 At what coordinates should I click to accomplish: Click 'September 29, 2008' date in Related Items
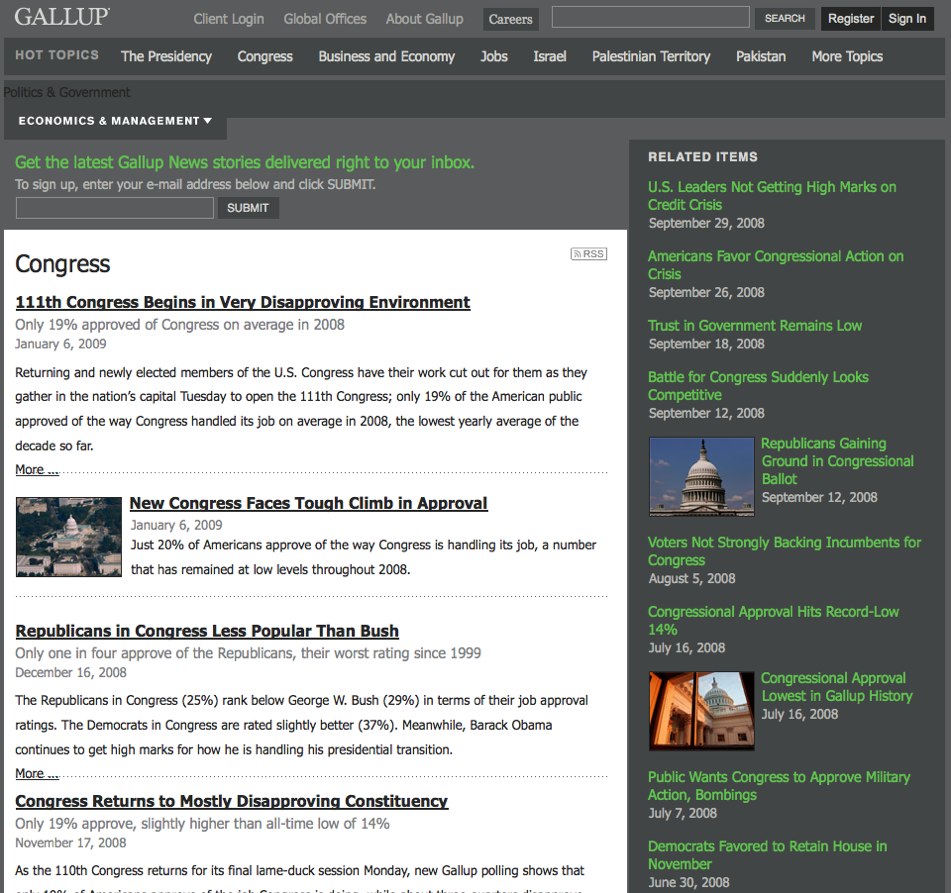(x=707, y=223)
